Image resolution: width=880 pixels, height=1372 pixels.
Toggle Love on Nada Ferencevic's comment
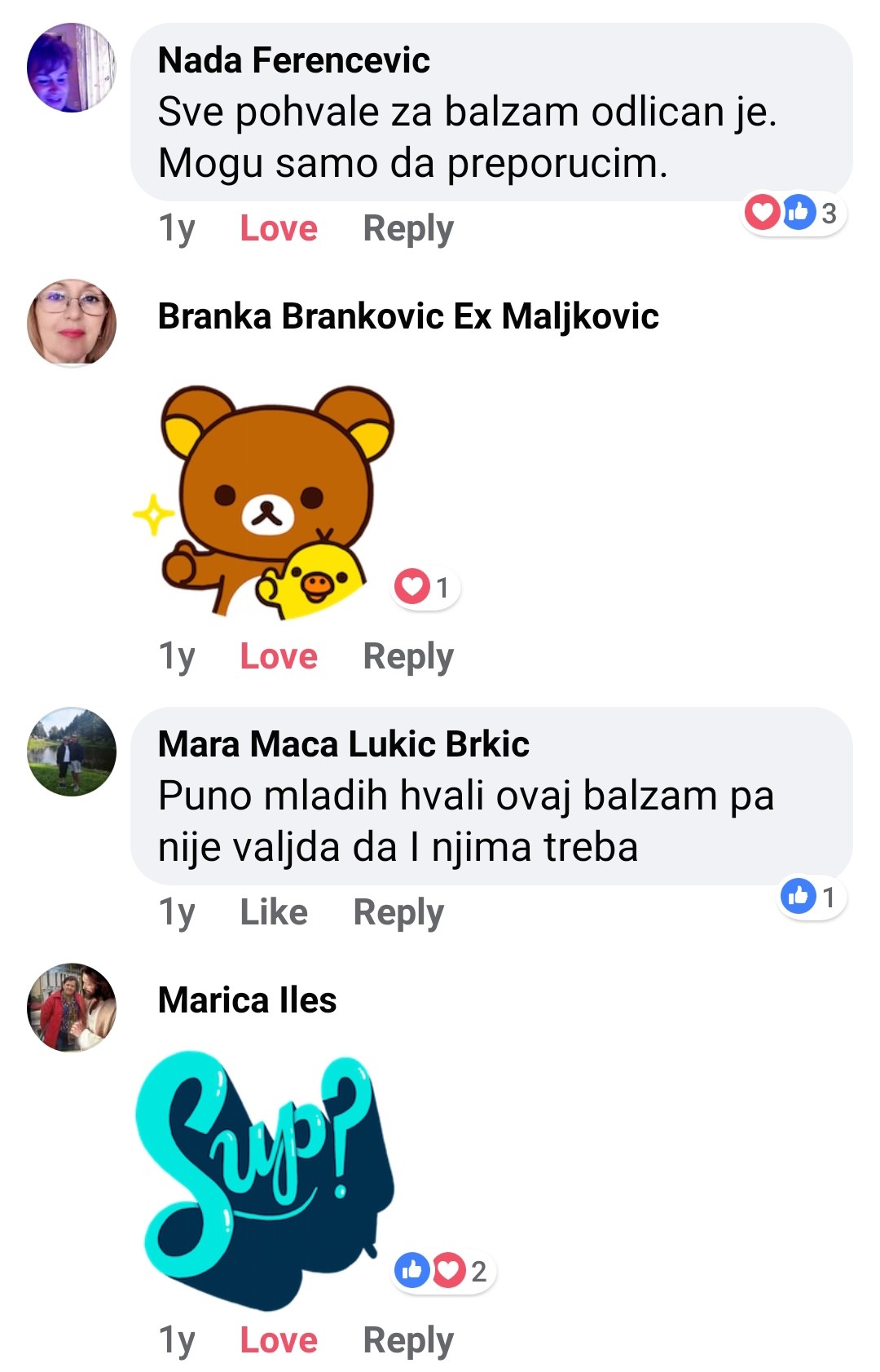click(279, 228)
